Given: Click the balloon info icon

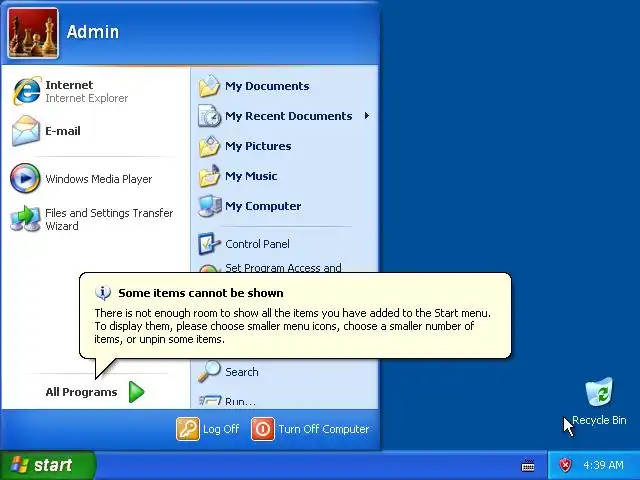Looking at the screenshot, I should point(103,293).
